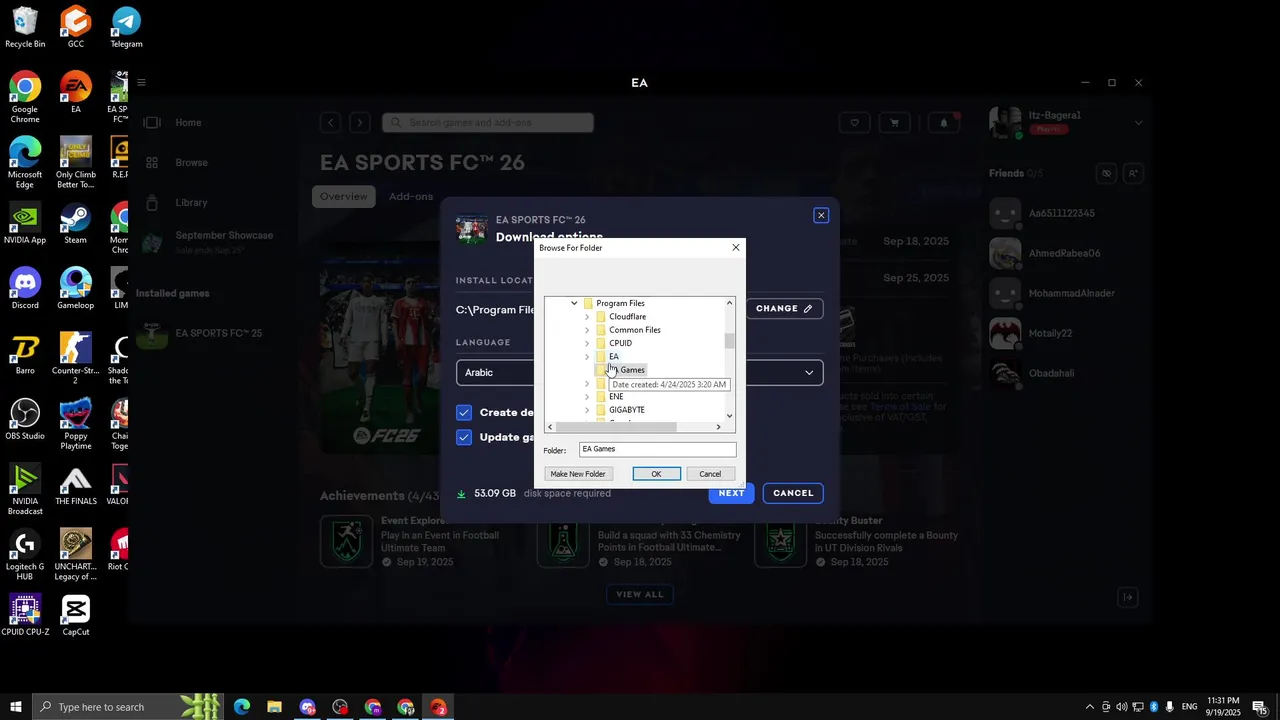
Task: Expand the GIGABYTE folder chevron
Action: 587,410
